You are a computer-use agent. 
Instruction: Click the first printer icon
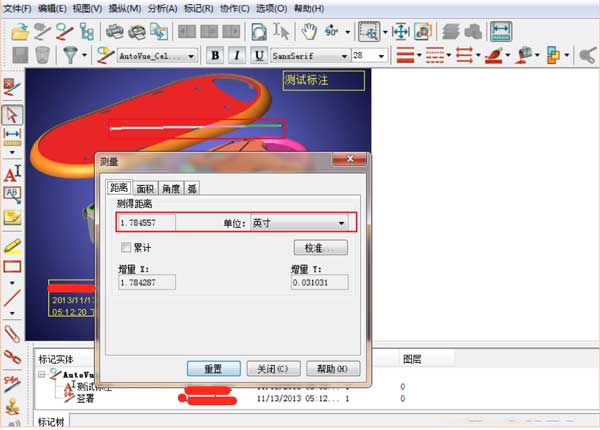click(x=114, y=31)
